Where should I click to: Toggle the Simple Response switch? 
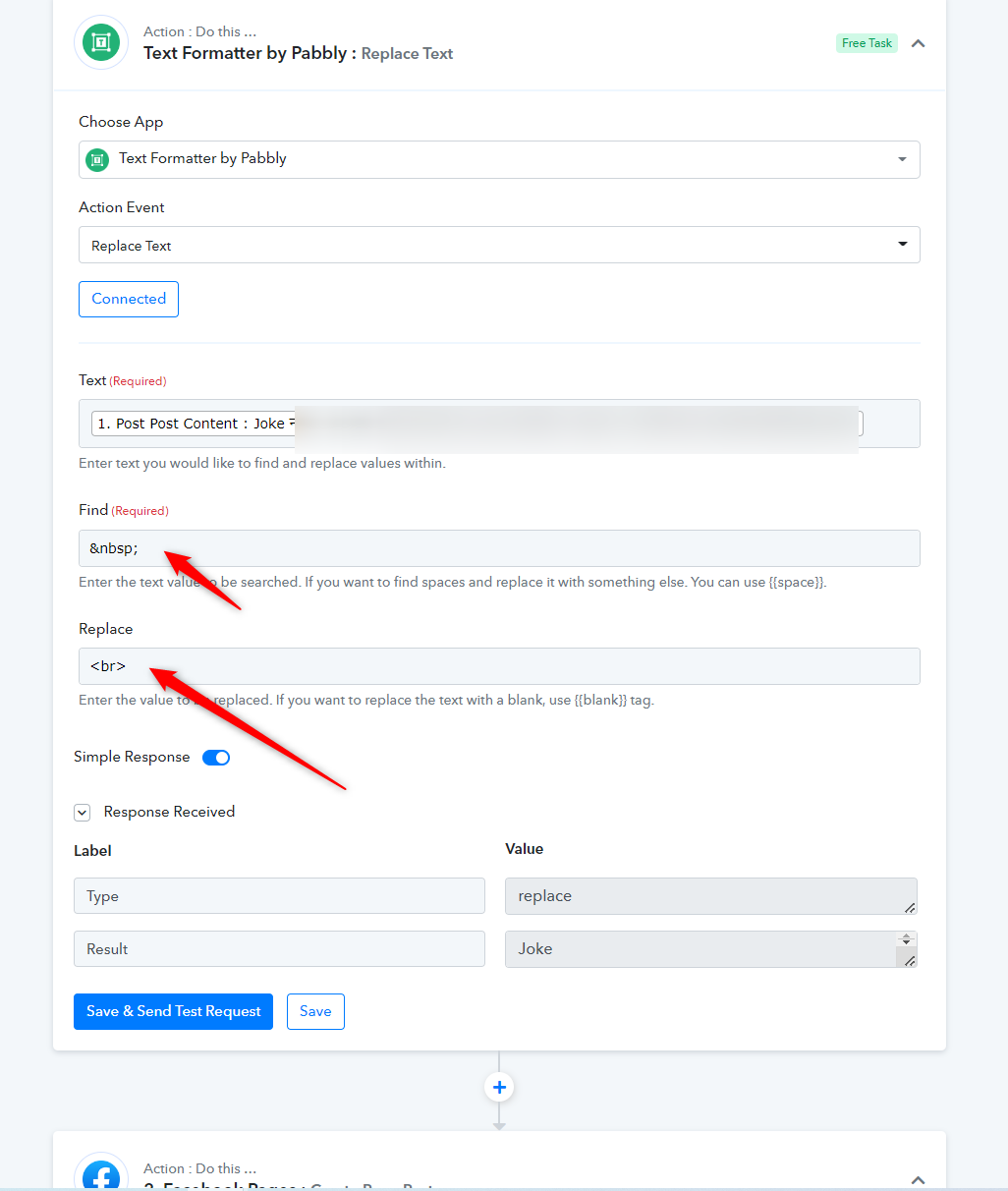click(x=216, y=757)
